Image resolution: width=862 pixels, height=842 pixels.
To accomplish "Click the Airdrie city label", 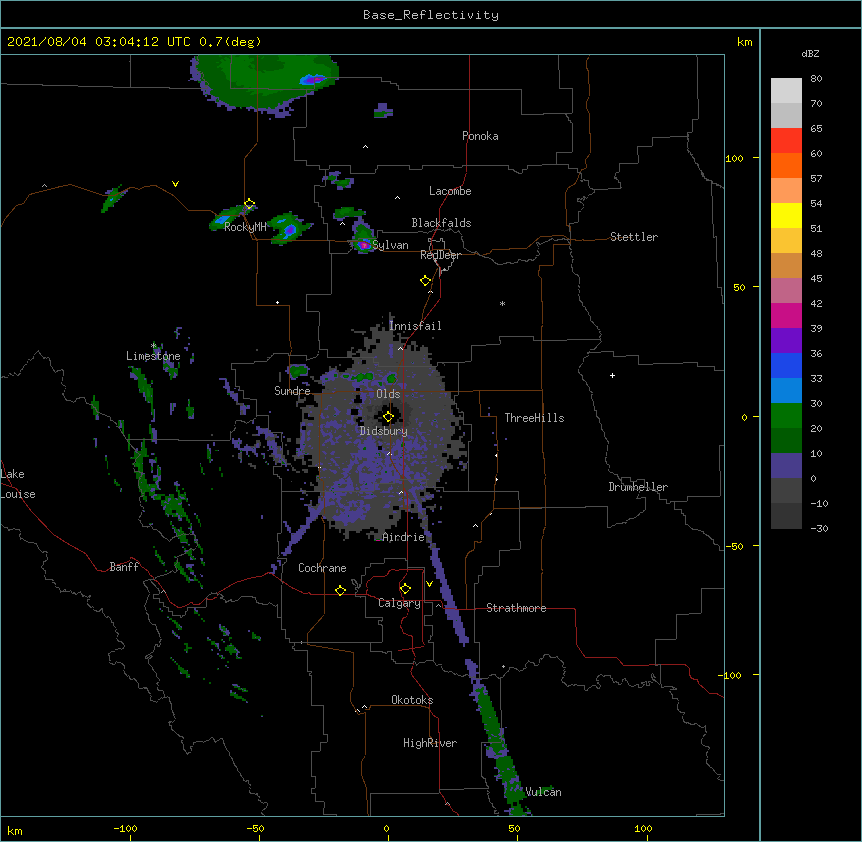I will coord(404,537).
